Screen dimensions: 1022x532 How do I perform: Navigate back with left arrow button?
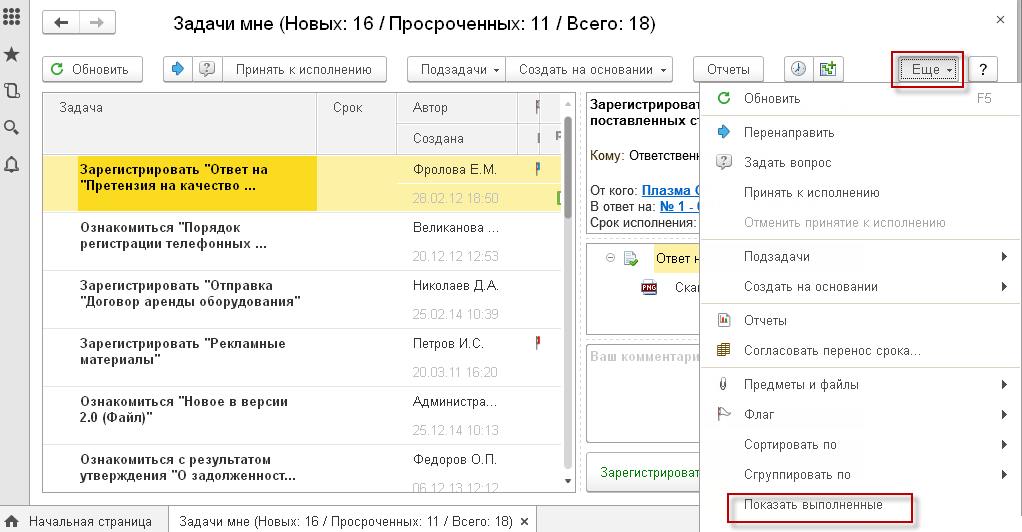(x=62, y=22)
